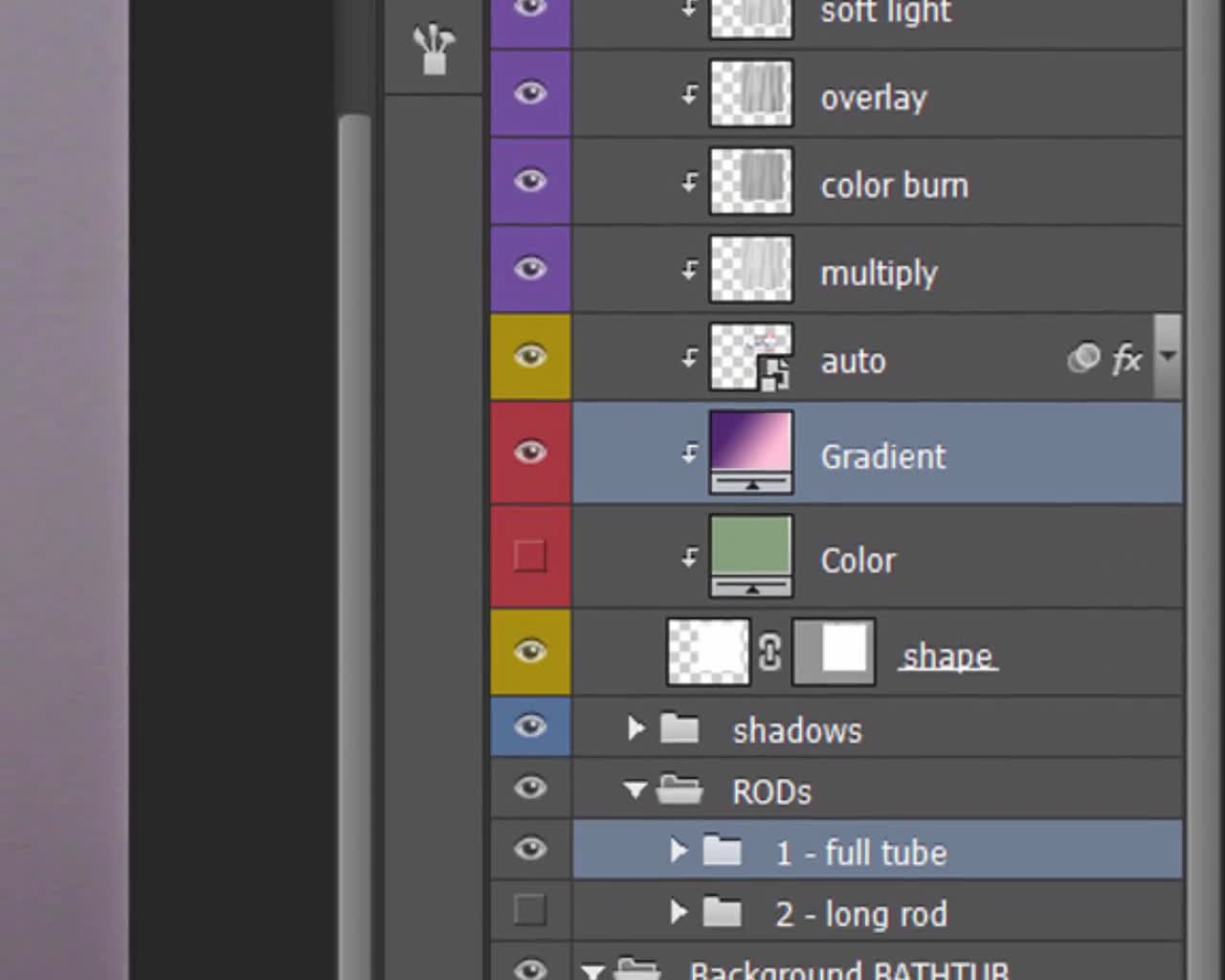
Task: Select the layer named Gradient
Action: click(883, 457)
